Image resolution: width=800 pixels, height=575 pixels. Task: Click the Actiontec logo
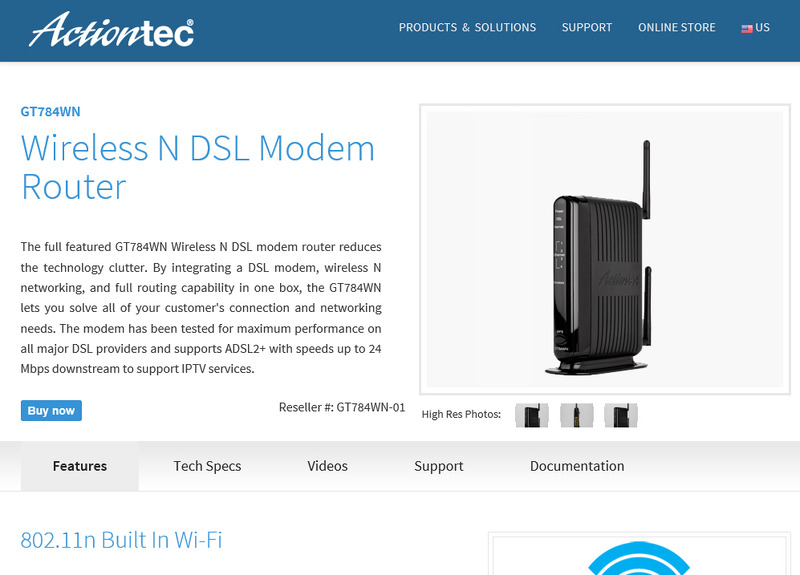pyautogui.click(x=111, y=30)
